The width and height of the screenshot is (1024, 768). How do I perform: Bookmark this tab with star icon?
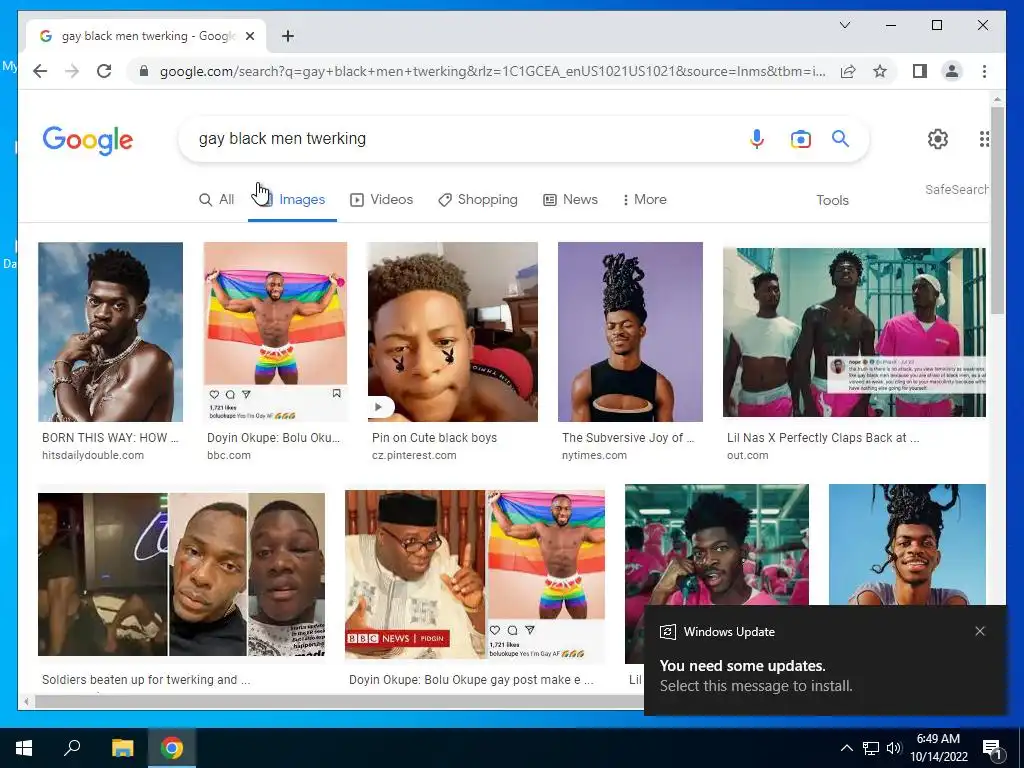pos(880,71)
